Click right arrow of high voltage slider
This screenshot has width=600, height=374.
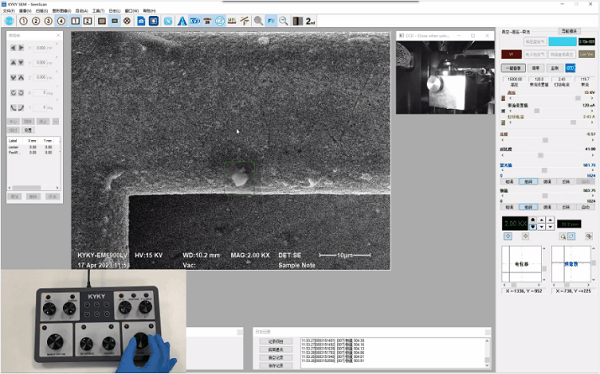click(x=592, y=98)
